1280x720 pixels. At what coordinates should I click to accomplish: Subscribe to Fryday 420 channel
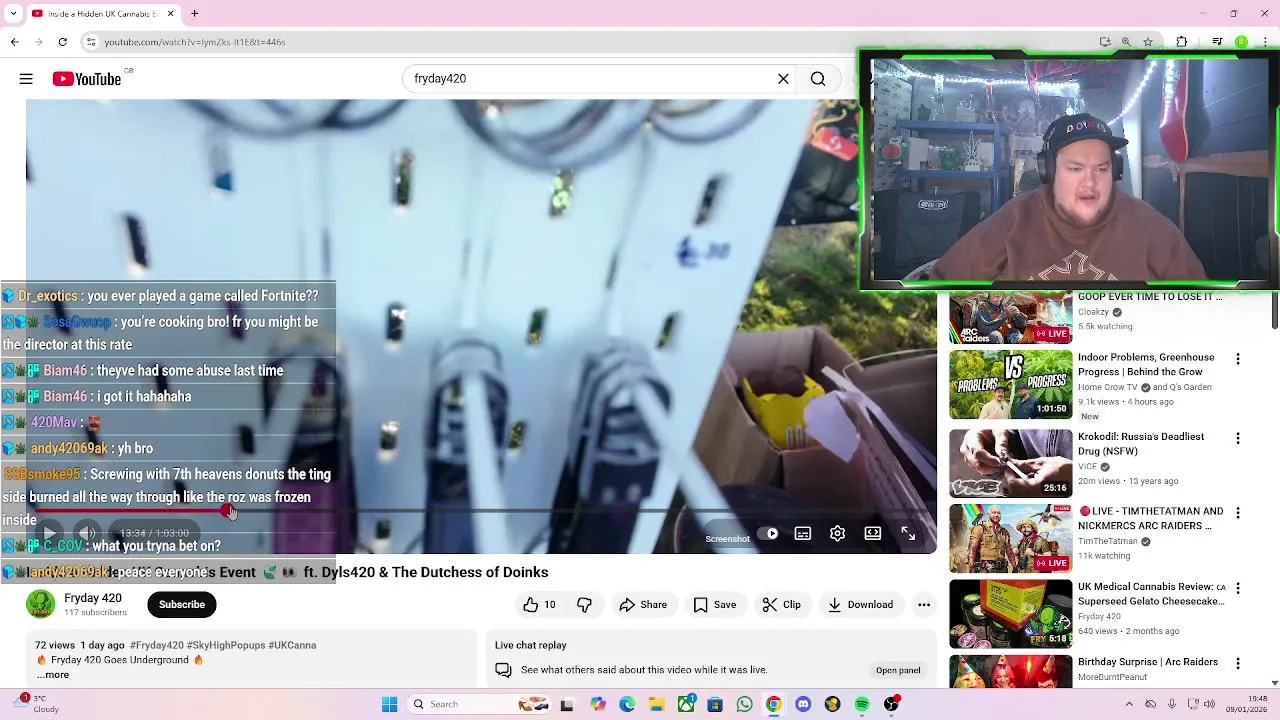click(182, 604)
